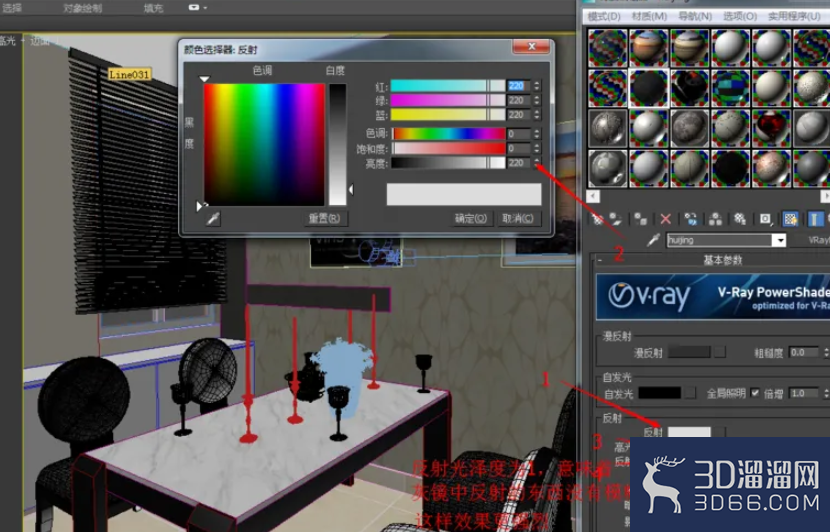Toggle the Show End Result icon
Image resolution: width=830 pixels, height=532 pixels.
pyautogui.click(x=815, y=219)
